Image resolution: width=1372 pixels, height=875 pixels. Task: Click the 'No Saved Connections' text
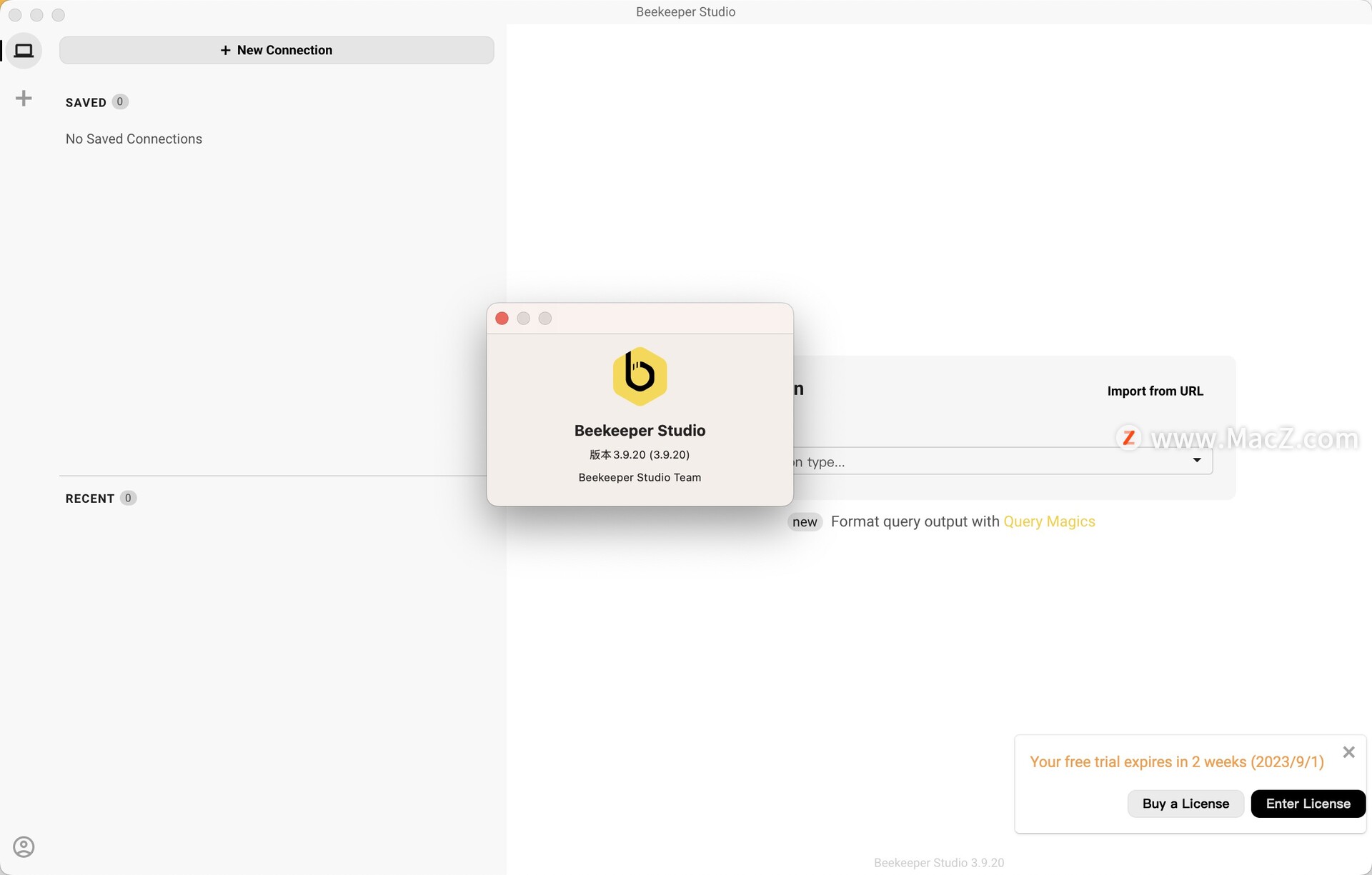pyautogui.click(x=134, y=139)
